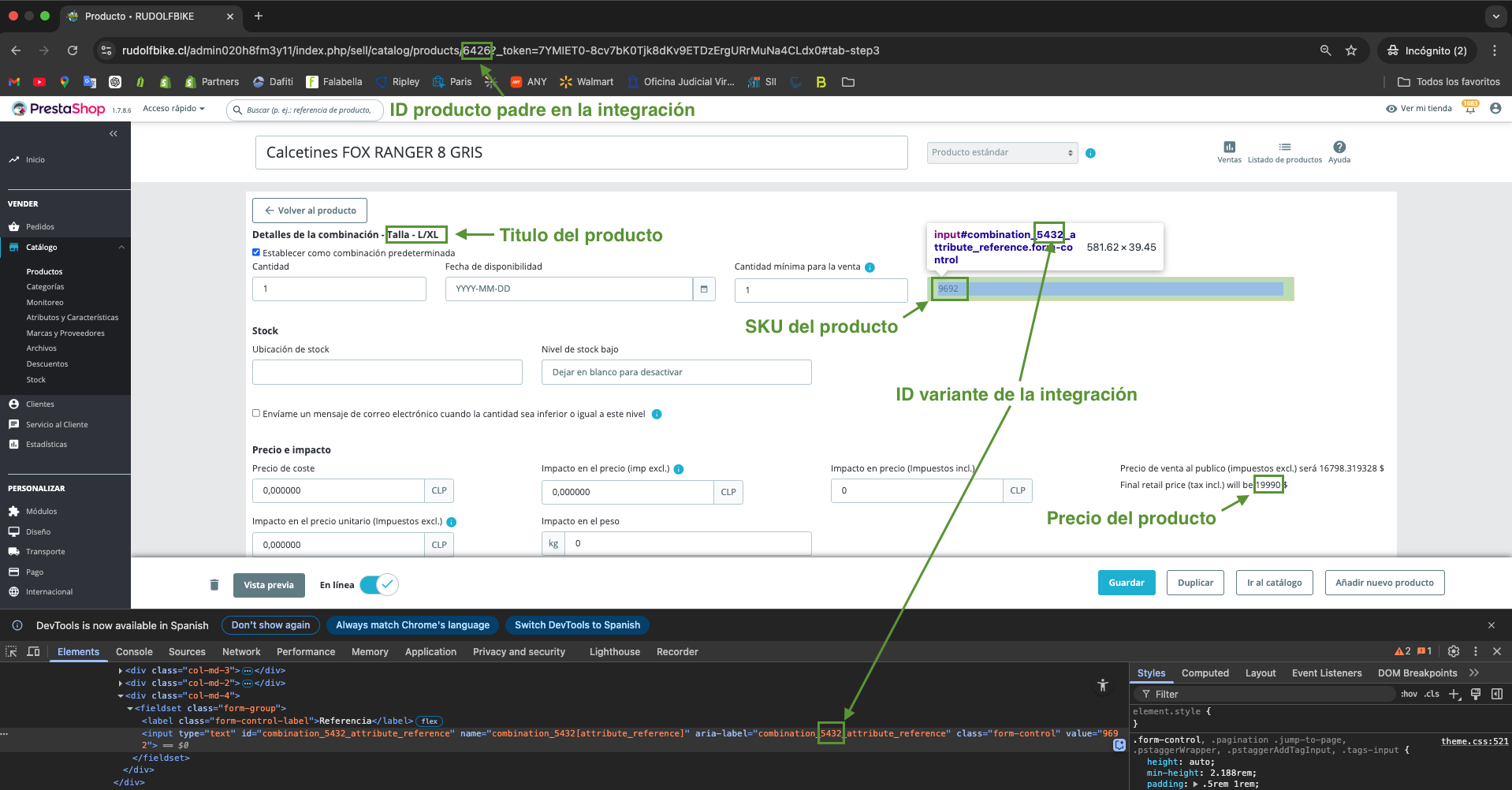Open the date picker calendar icon

[x=704, y=289]
